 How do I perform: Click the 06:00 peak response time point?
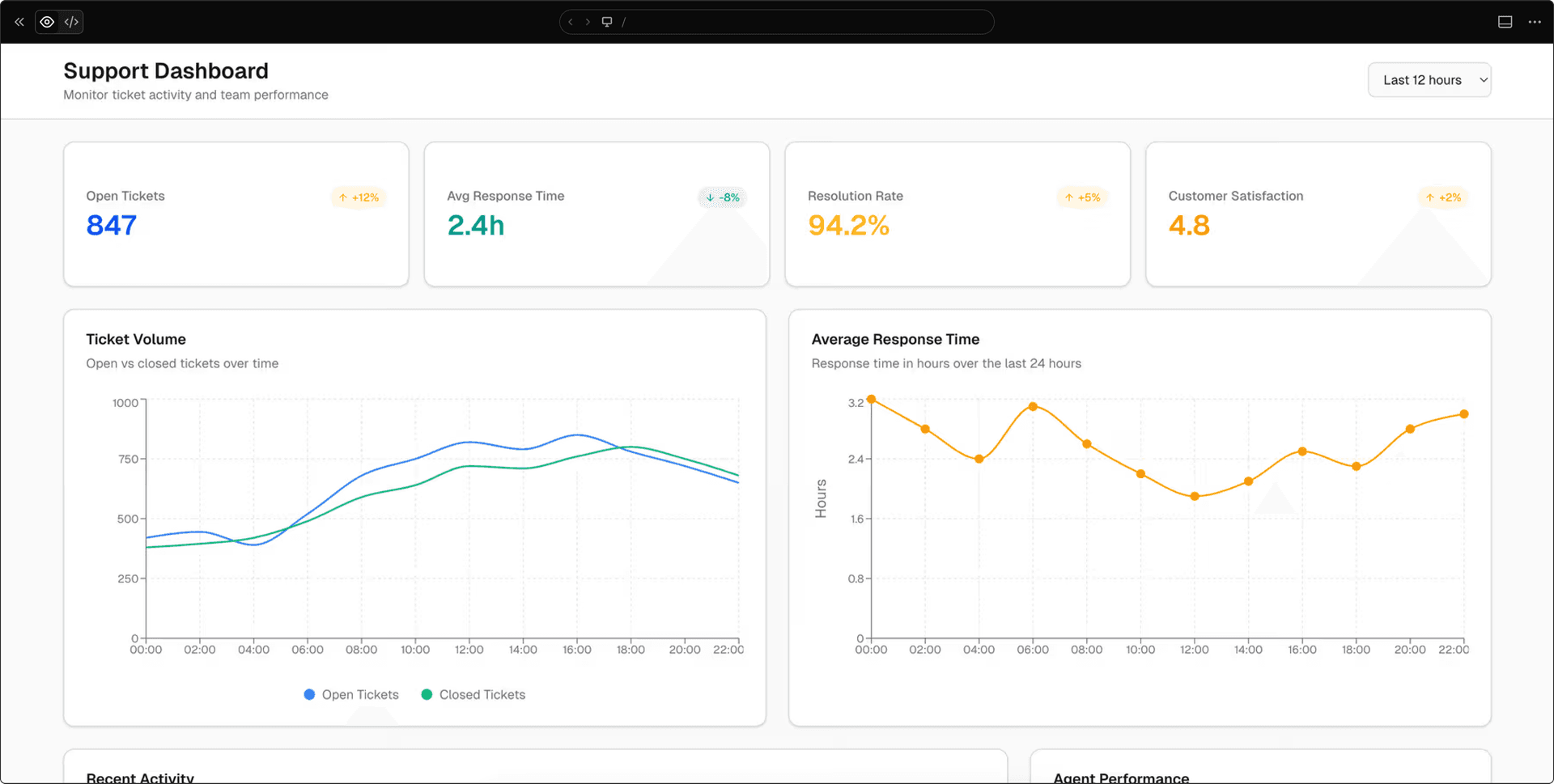point(1033,406)
